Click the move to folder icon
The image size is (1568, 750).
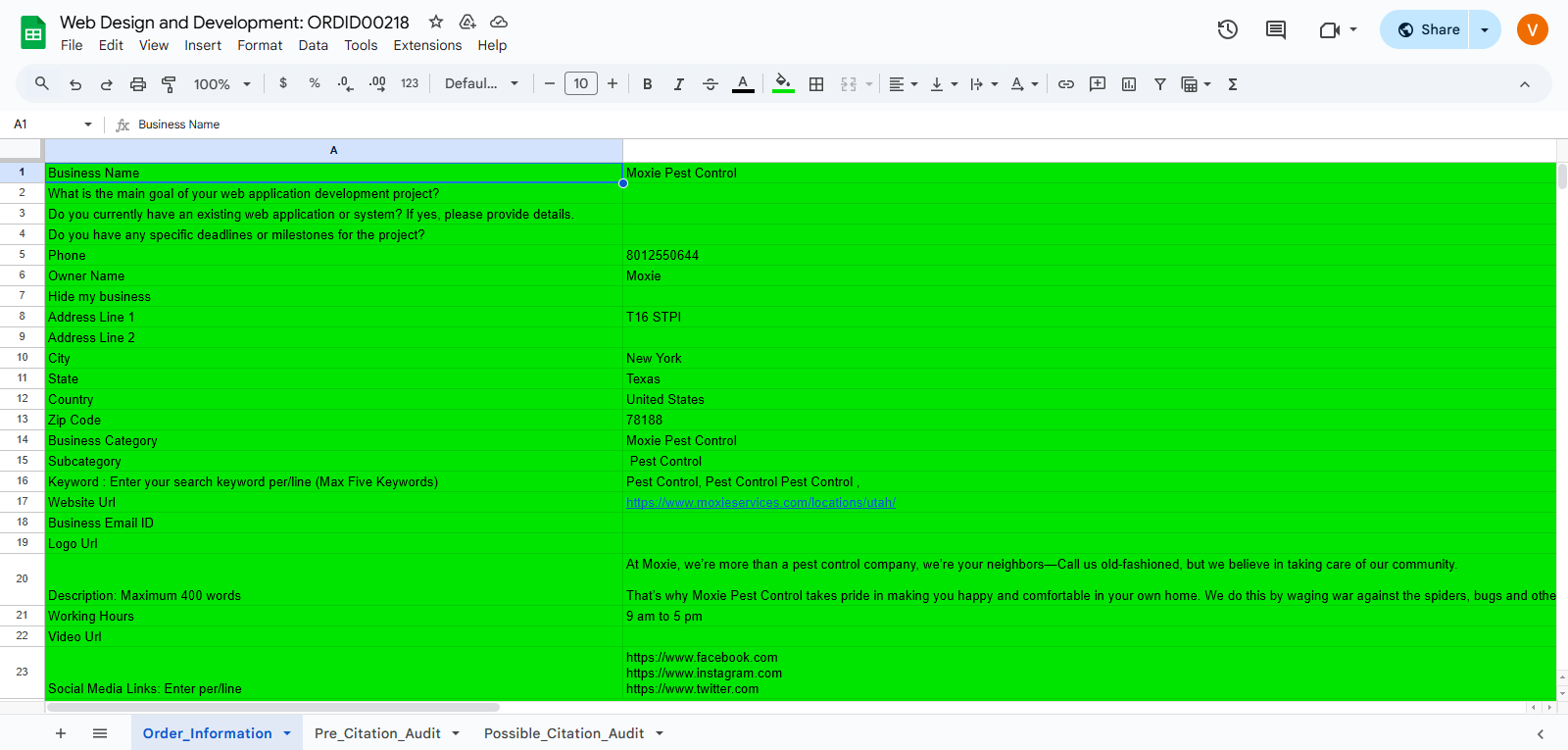click(467, 22)
